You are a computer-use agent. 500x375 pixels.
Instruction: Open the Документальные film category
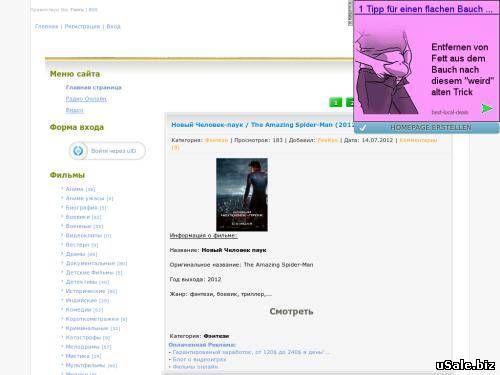tap(90, 263)
